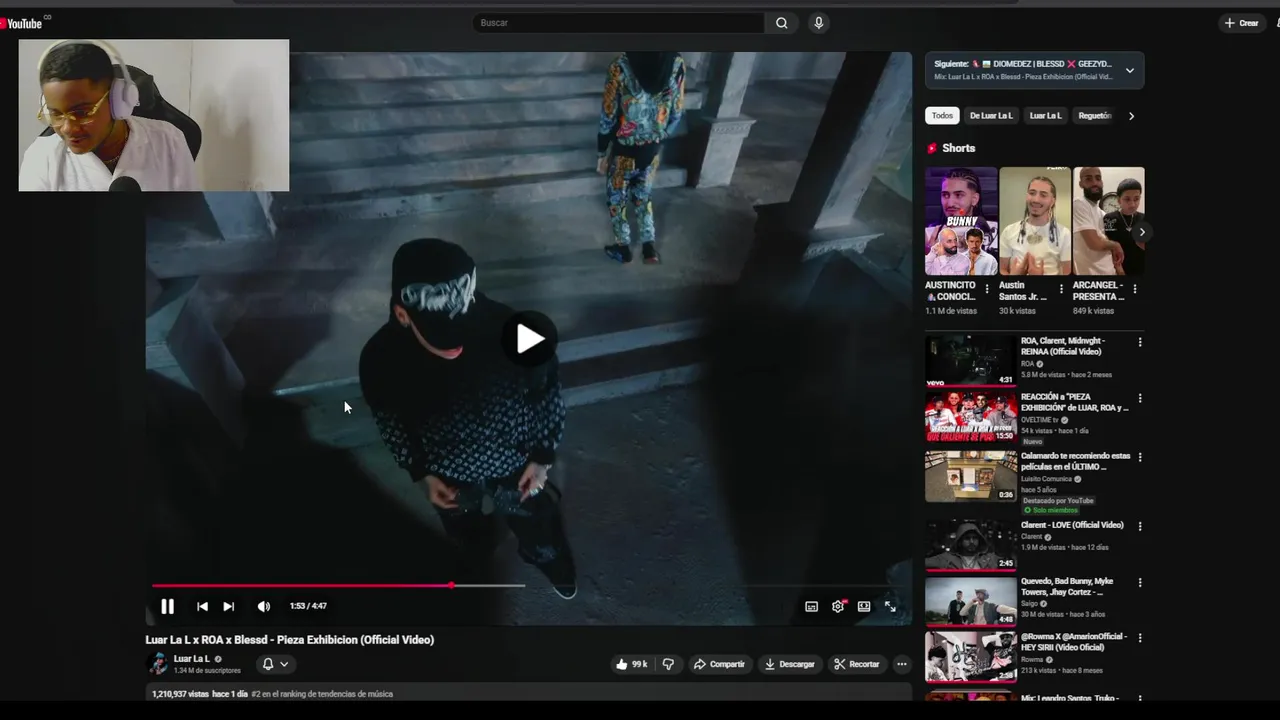Toggle subtitles captions button
This screenshot has width=1280, height=720.
click(x=811, y=606)
